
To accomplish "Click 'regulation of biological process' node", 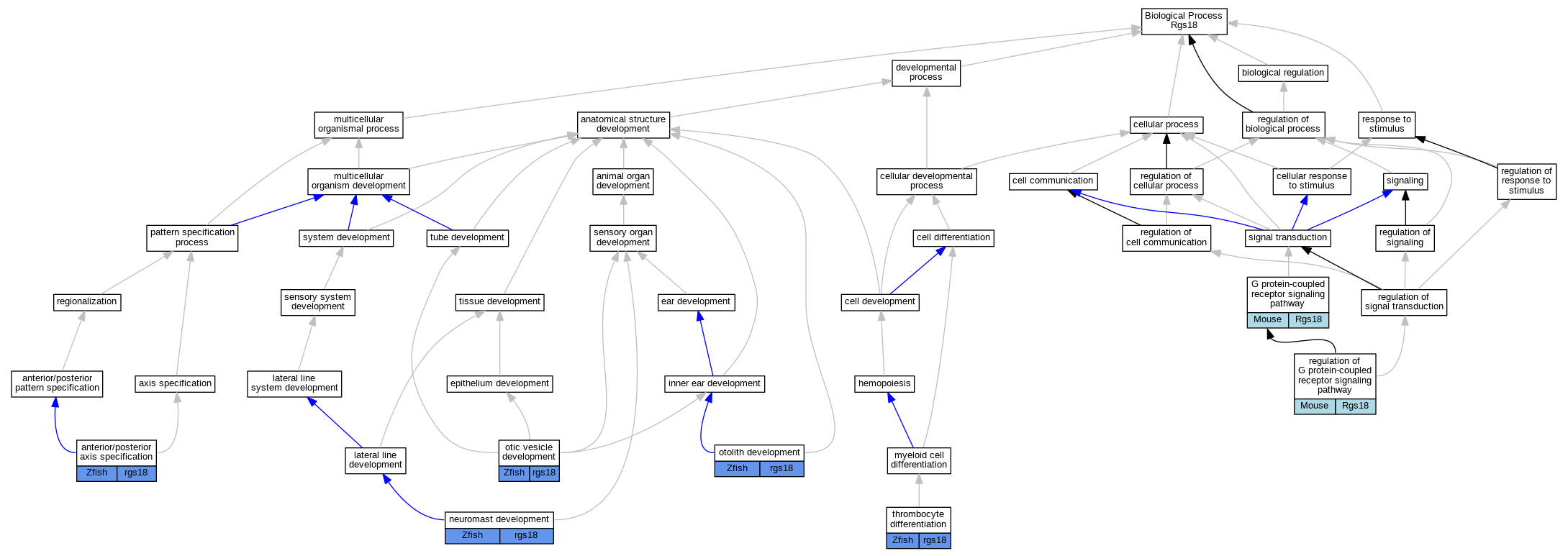I will (1283, 124).
